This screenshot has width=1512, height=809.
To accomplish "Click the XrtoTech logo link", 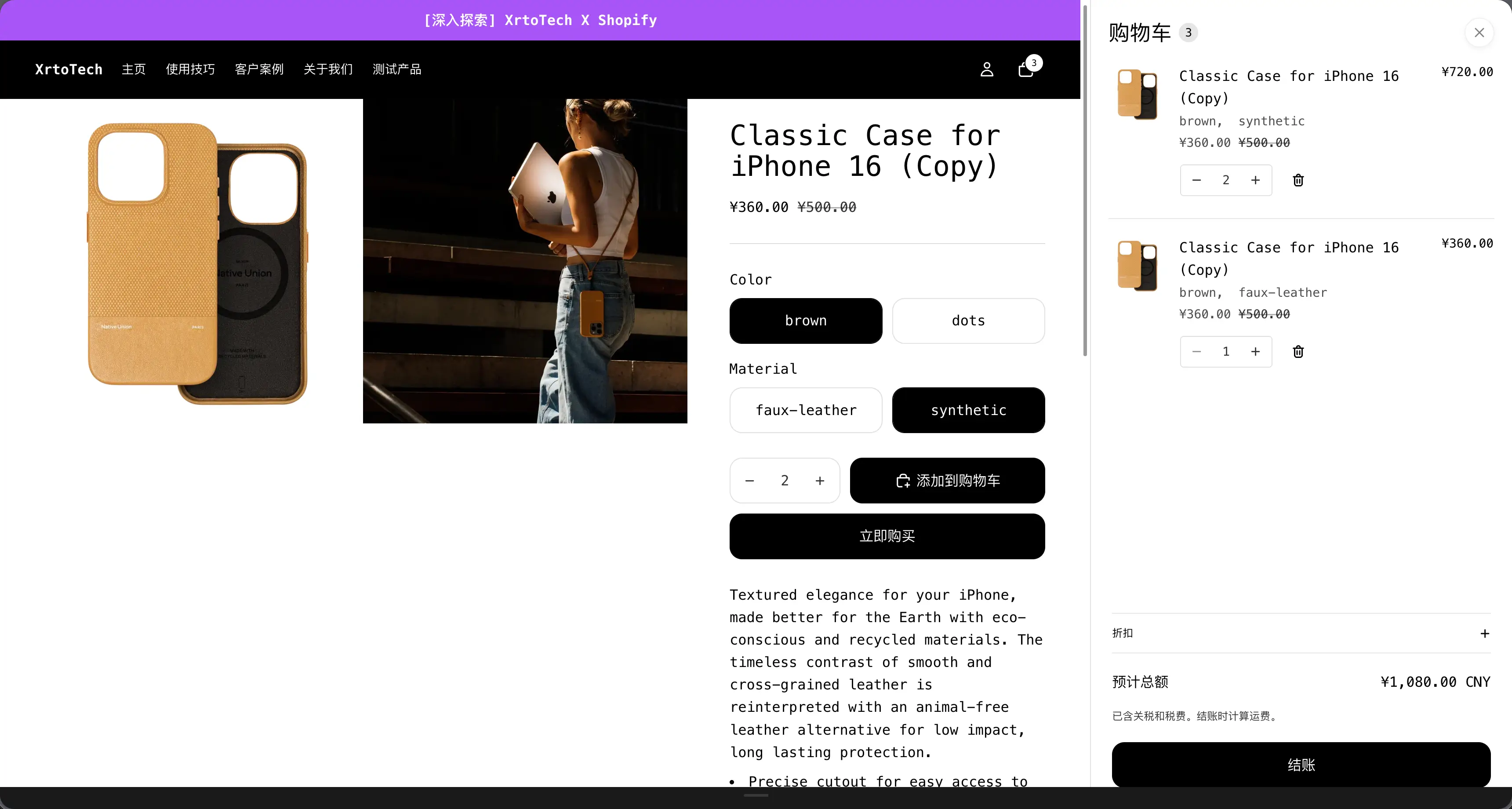I will 69,69.
